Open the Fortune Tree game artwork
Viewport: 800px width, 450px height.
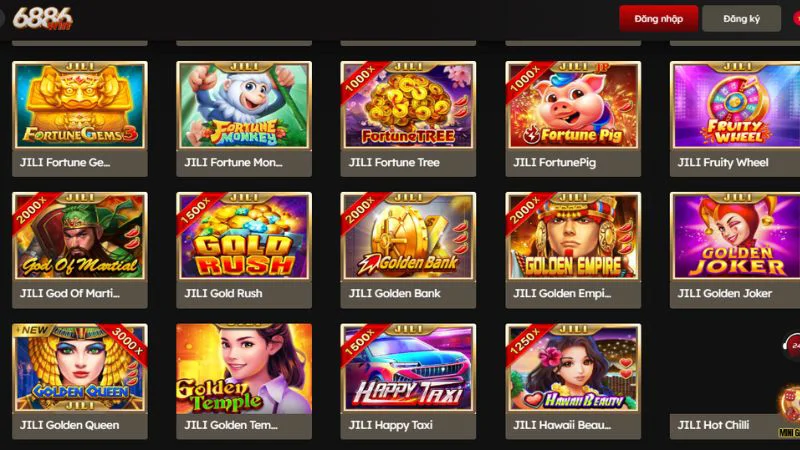408,105
